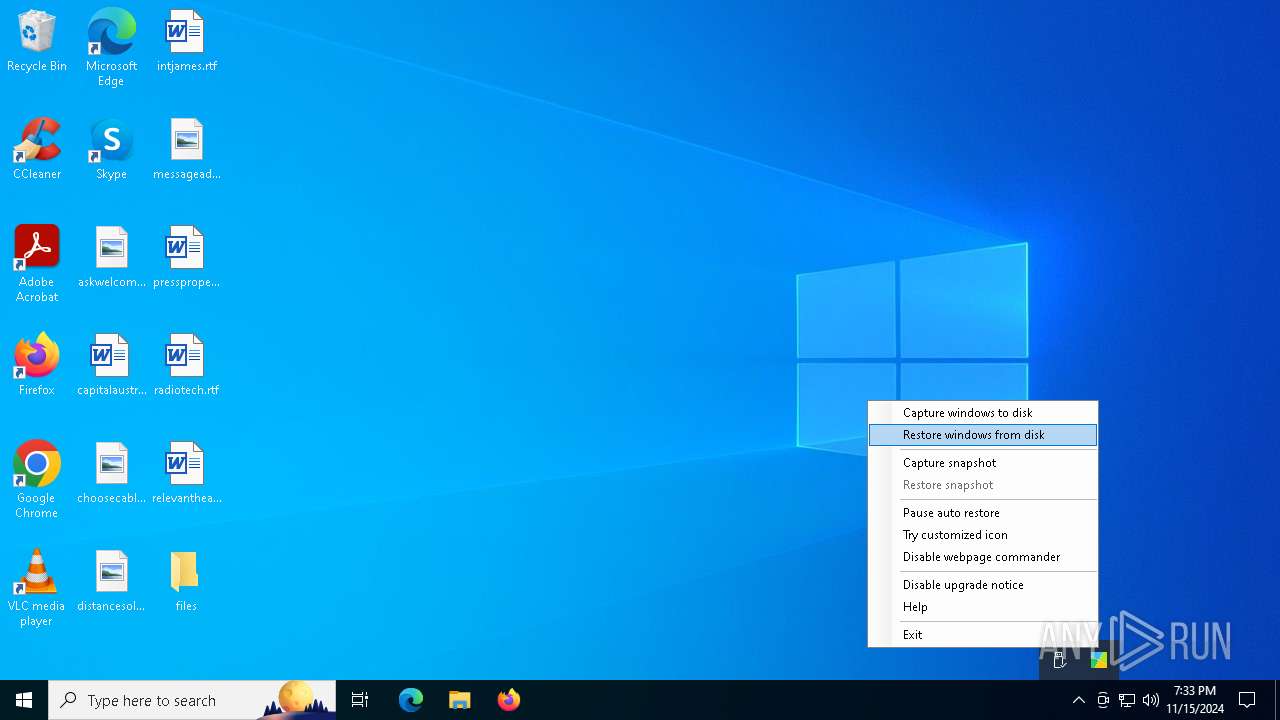Click the colorful window-restore tray icon
The width and height of the screenshot is (1280, 720).
pyautogui.click(x=1099, y=659)
